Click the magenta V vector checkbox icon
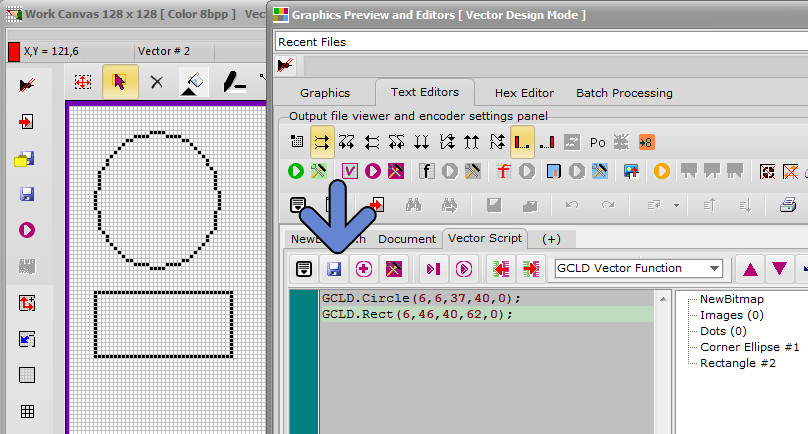 [349, 171]
